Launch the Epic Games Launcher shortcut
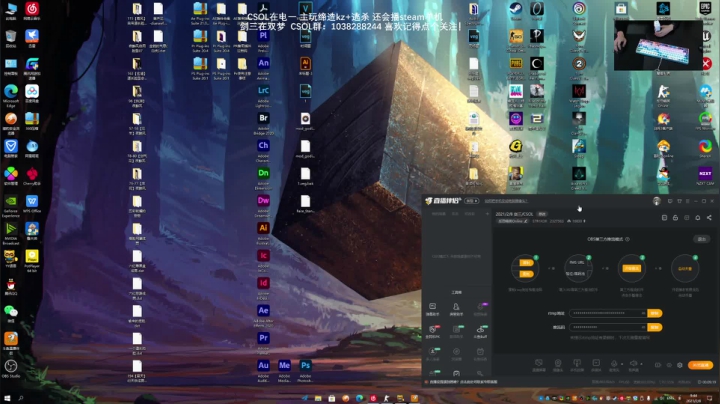The width and height of the screenshot is (720, 404). pos(705,10)
